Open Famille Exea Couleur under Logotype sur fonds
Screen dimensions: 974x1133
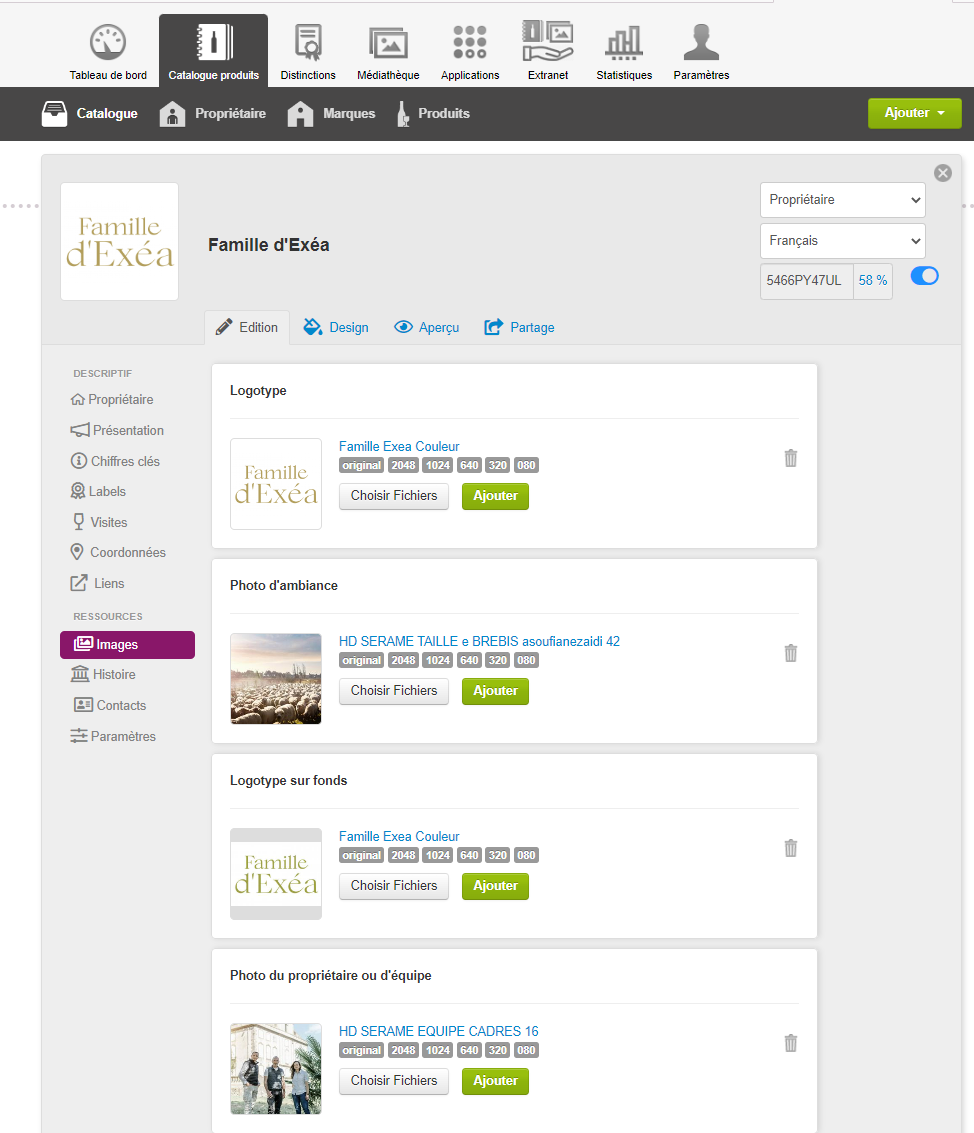tap(399, 837)
